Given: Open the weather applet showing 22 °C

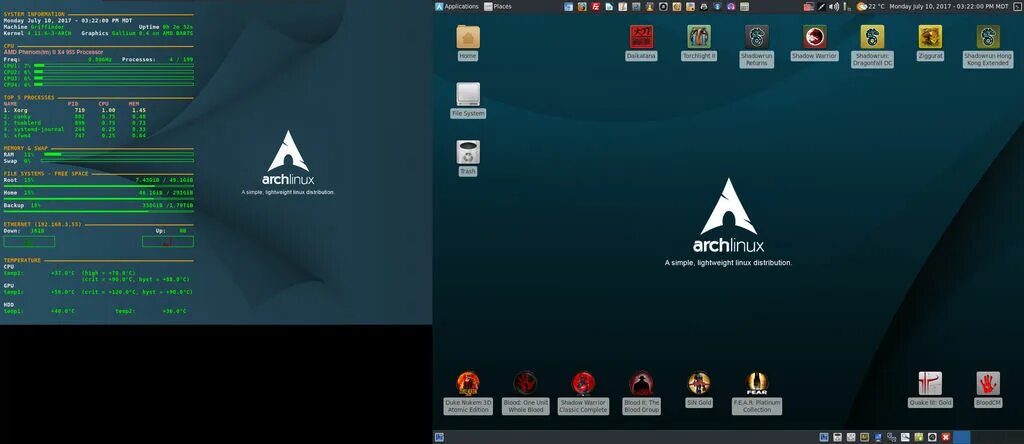Looking at the screenshot, I should (x=871, y=7).
